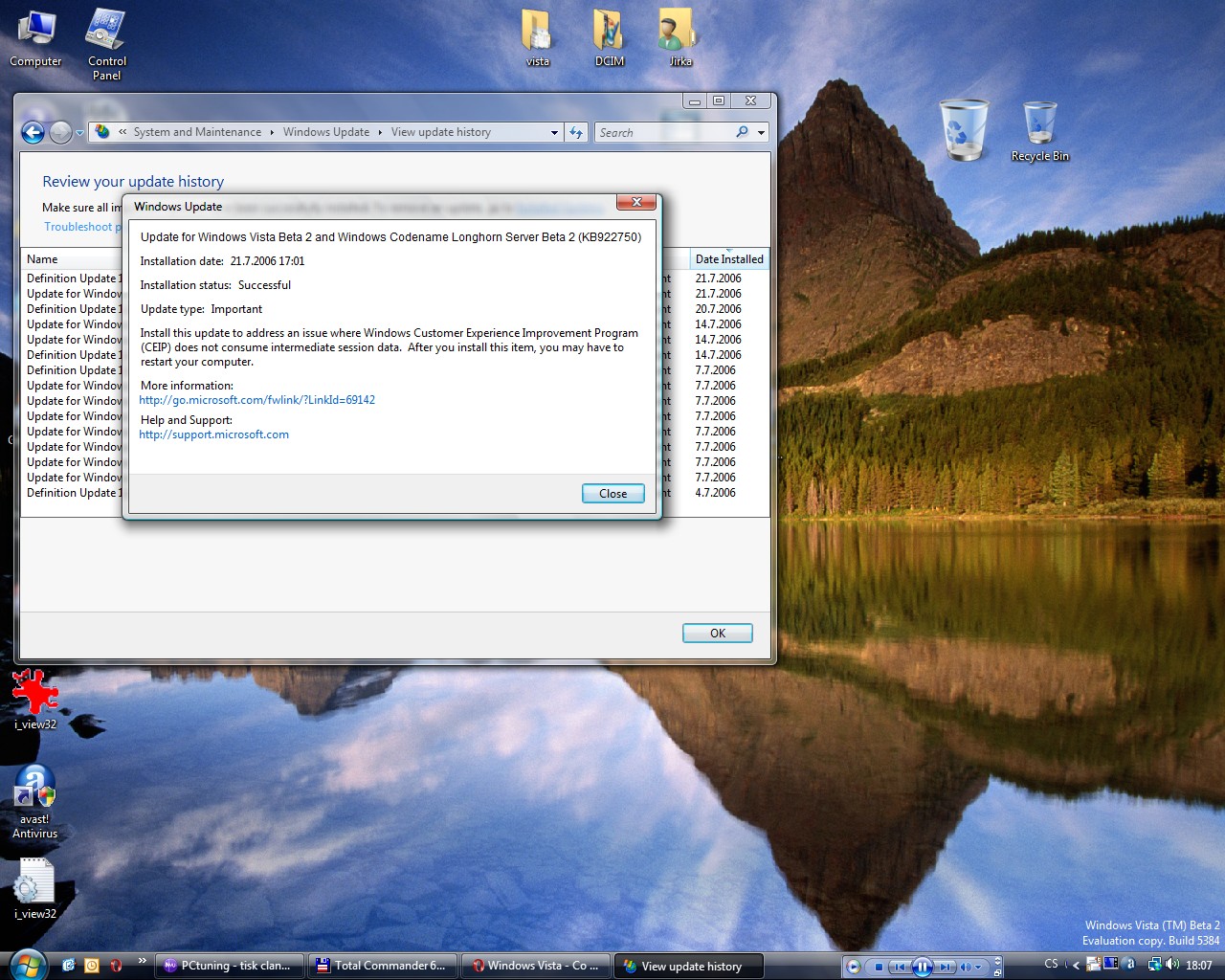This screenshot has height=980, width=1225.
Task: Sort by Date Installed column header
Action: pos(729,259)
